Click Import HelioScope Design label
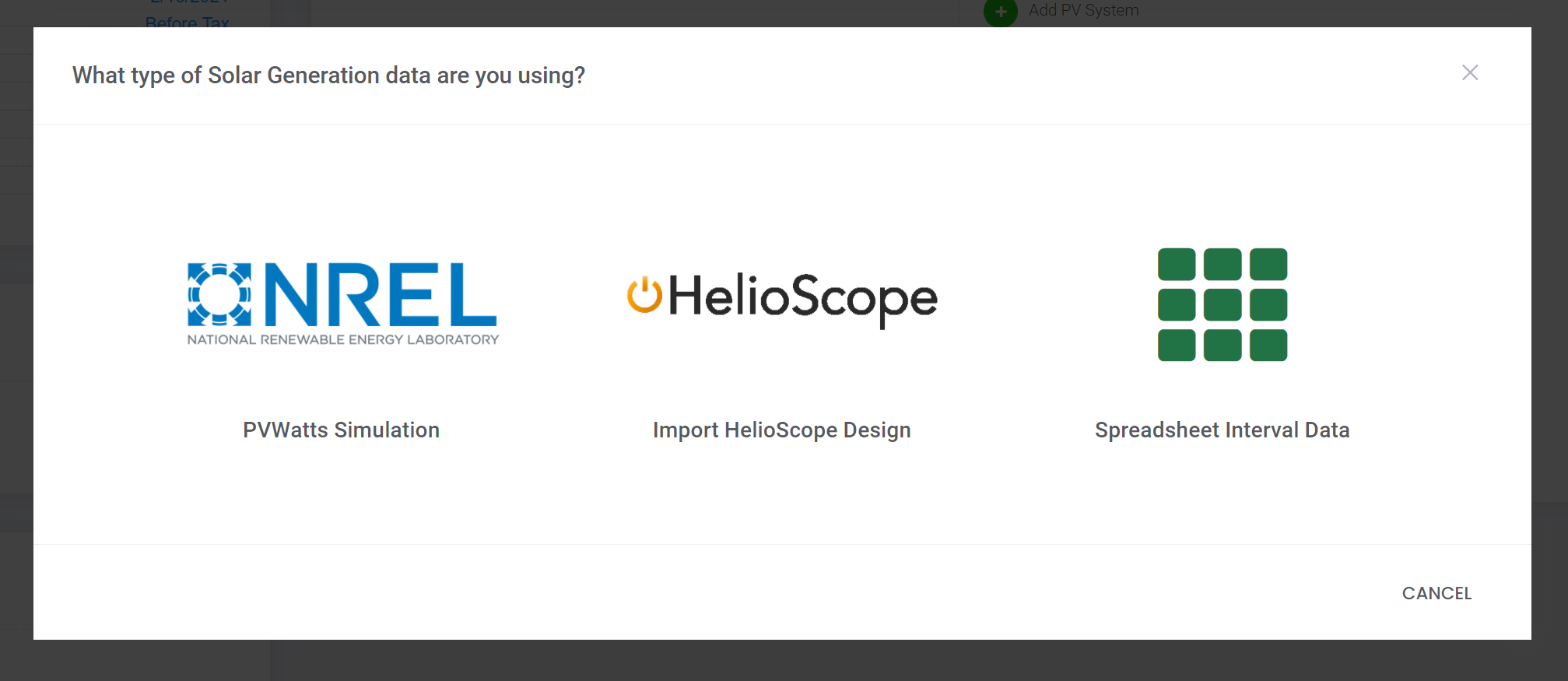The width and height of the screenshot is (1568, 681). pyautogui.click(x=781, y=430)
